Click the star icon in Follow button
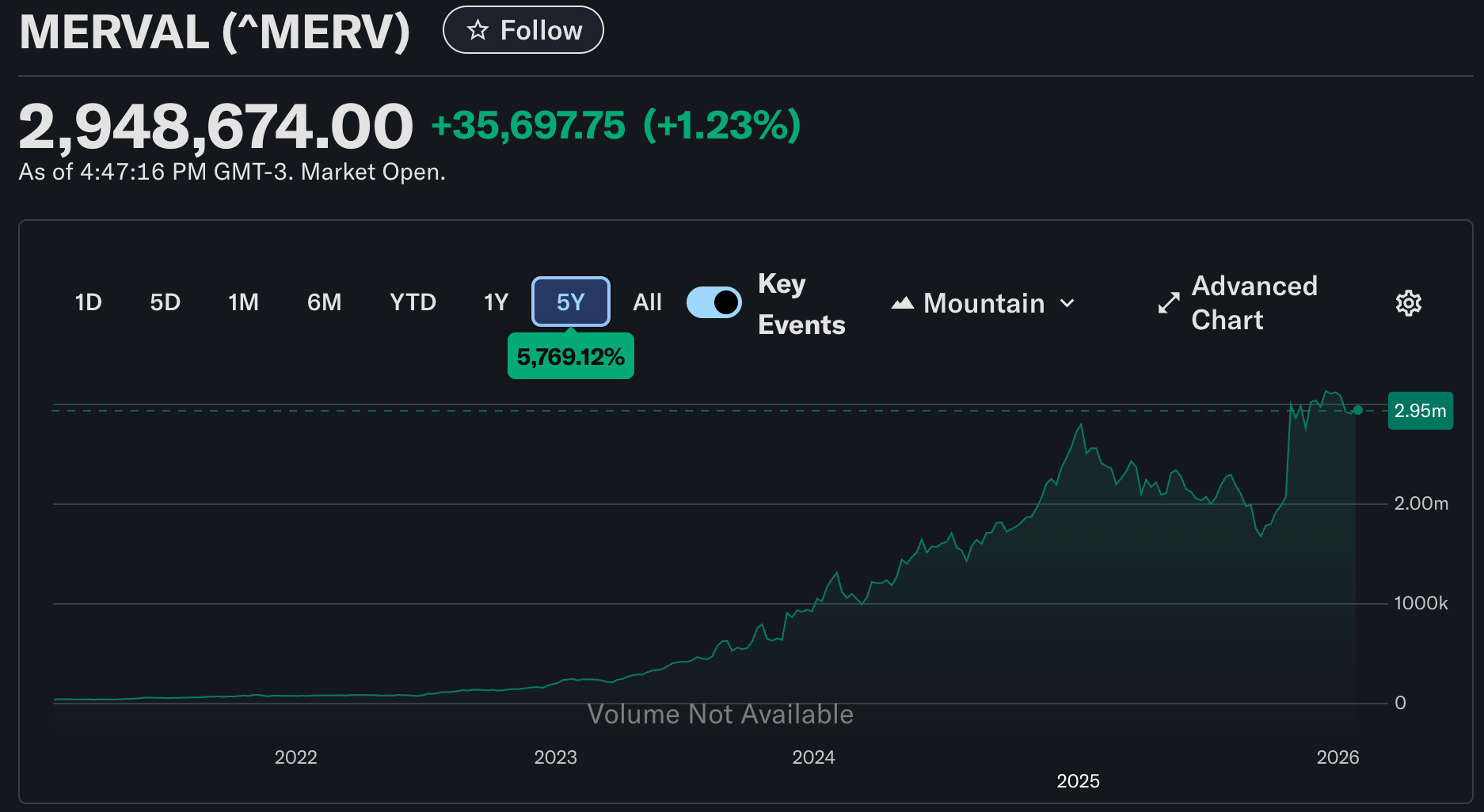Image resolution: width=1484 pixels, height=812 pixels. click(x=476, y=29)
